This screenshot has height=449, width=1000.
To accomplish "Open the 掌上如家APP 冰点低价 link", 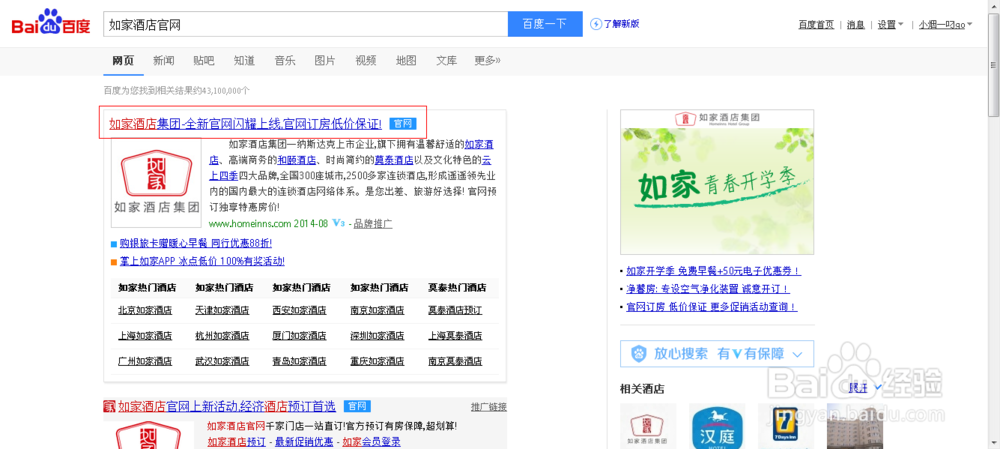I will (202, 261).
